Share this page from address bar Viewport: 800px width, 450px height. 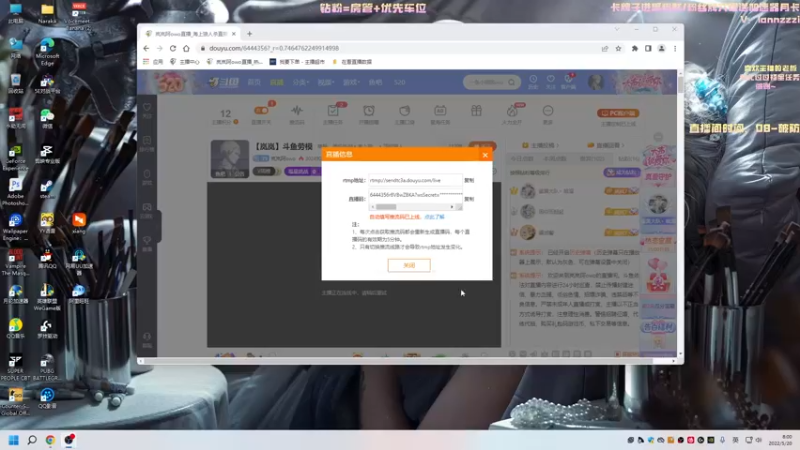pos(605,48)
